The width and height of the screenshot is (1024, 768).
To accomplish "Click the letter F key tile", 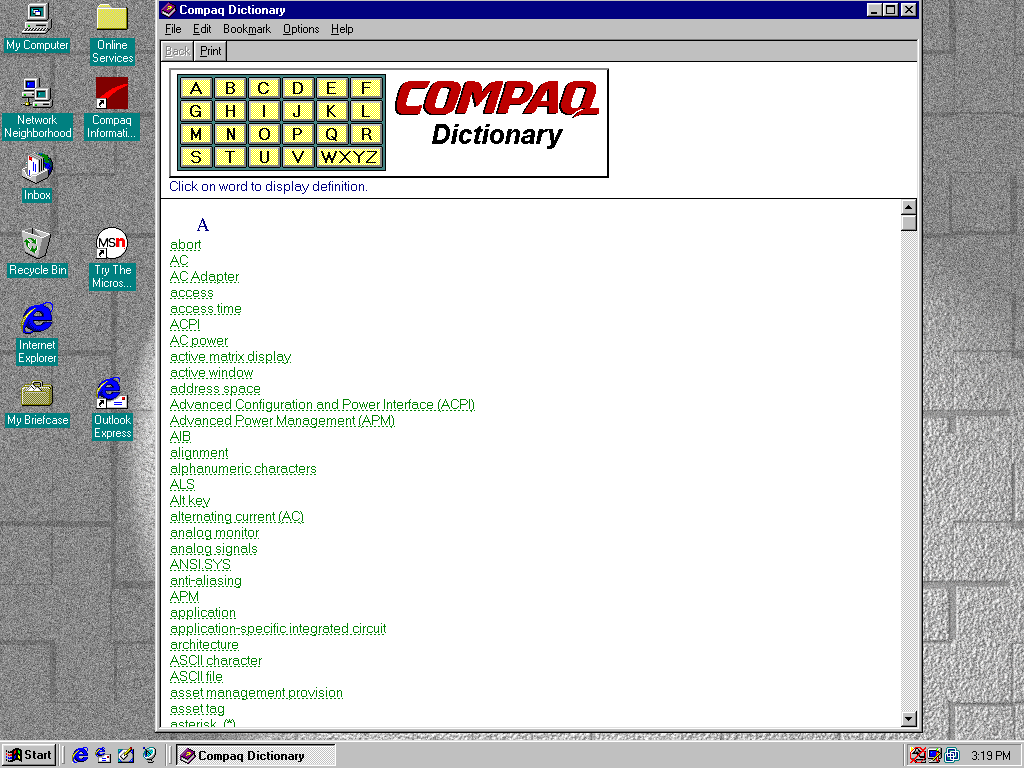I will 366,88.
